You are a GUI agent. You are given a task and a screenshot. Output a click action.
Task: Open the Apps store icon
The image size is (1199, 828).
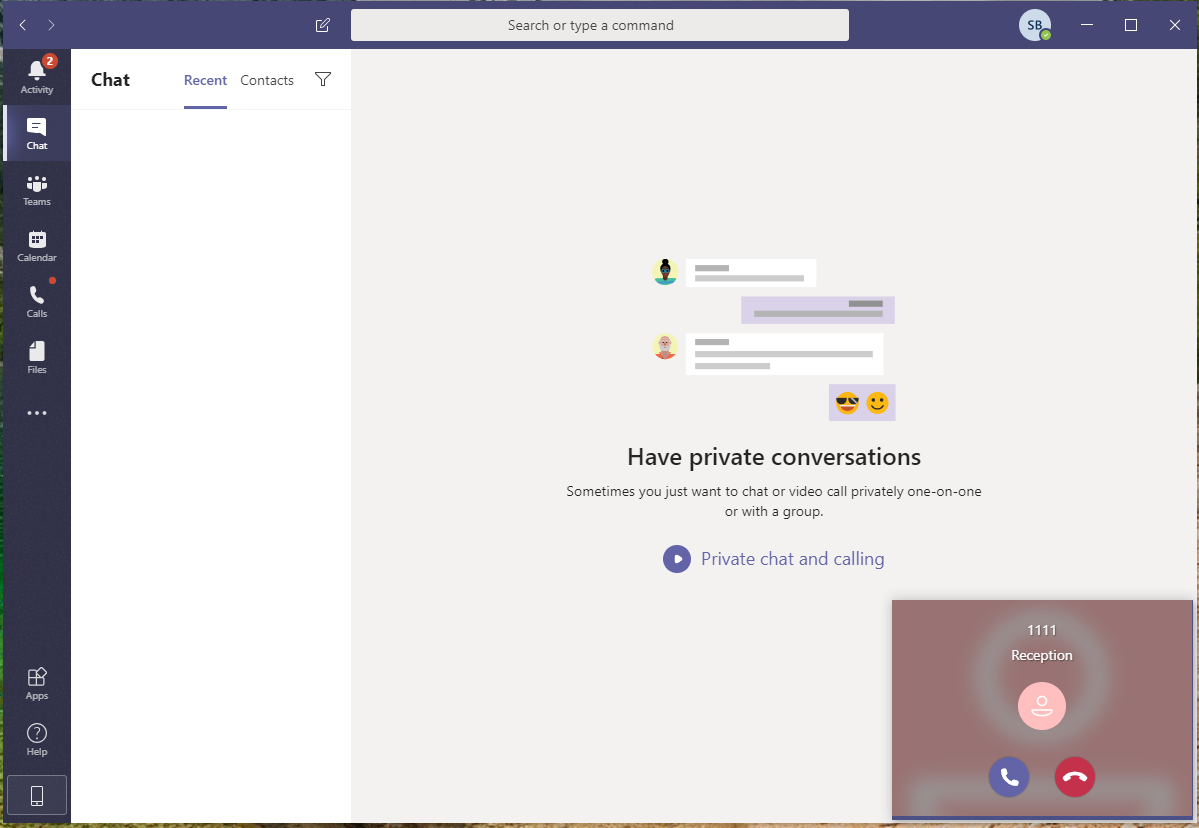(x=37, y=683)
